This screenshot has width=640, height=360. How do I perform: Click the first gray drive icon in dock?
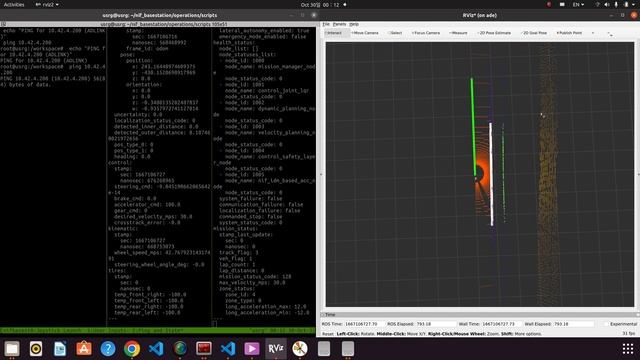(x=324, y=349)
